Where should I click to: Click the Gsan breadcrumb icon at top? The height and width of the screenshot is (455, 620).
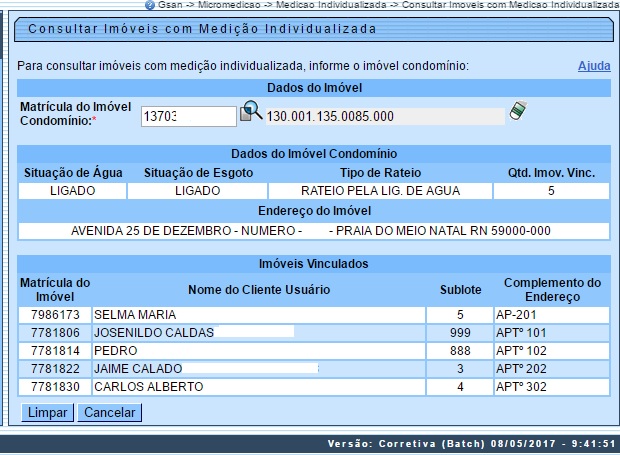[x=149, y=5]
